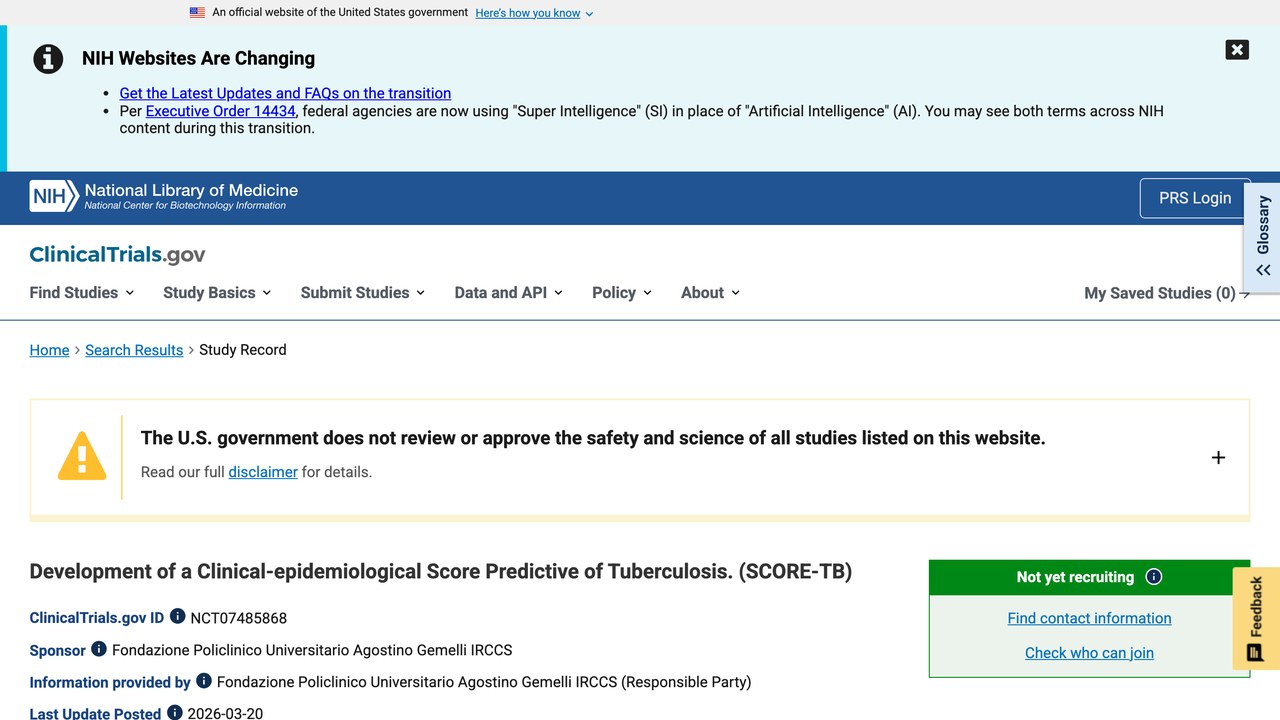Screen dimensions: 1280x720
Task: Click the yellow warning triangle icon
Action: [82, 456]
